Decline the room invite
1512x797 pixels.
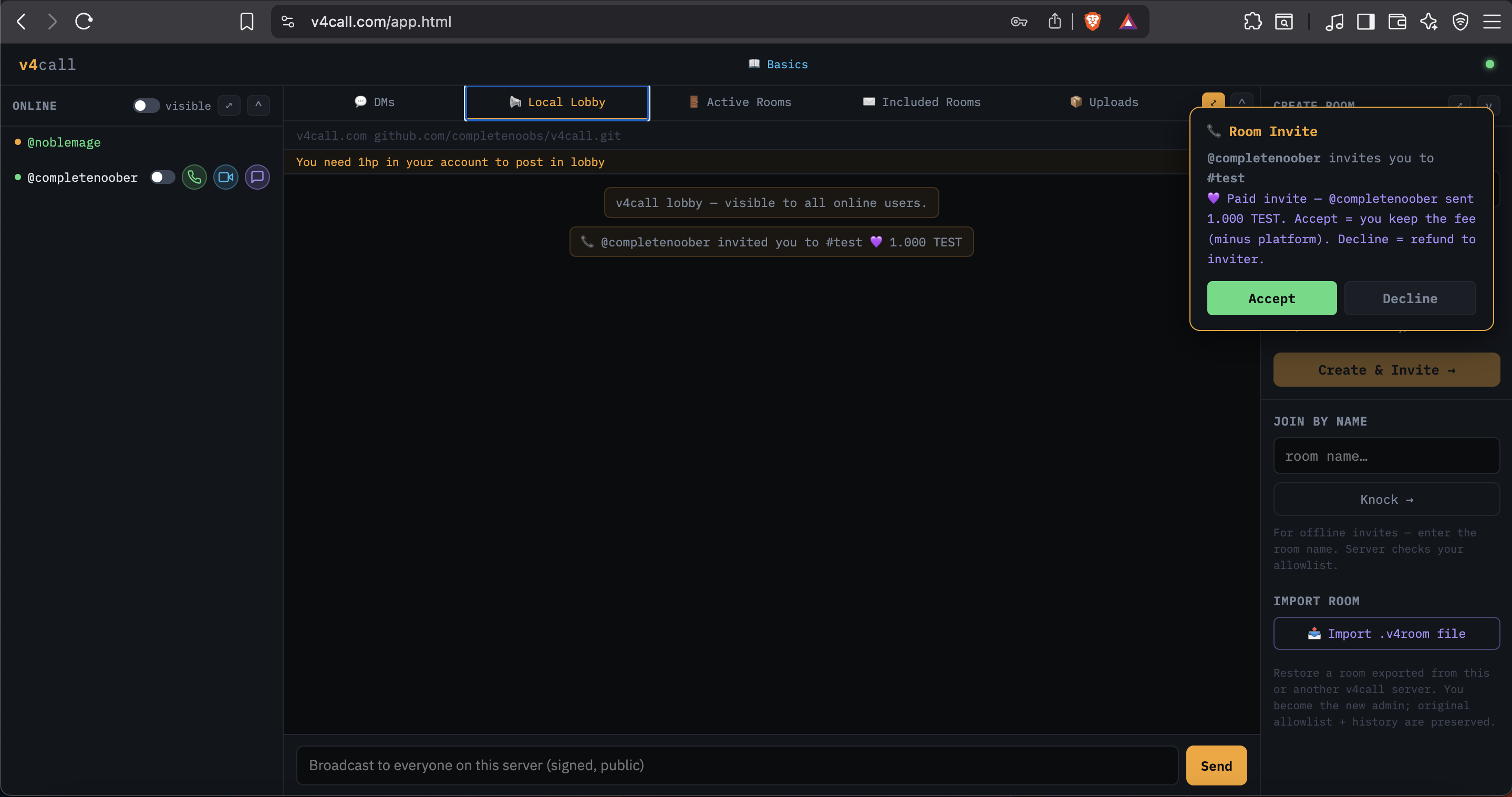click(1410, 299)
